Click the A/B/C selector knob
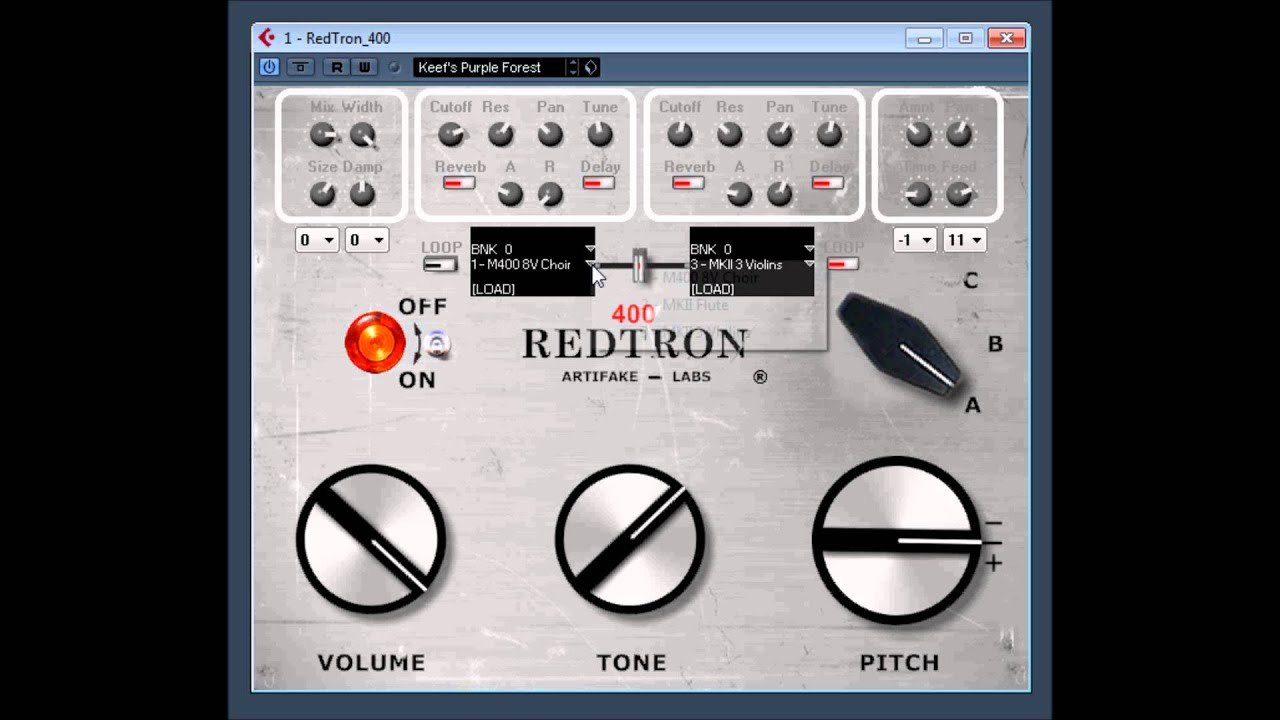The image size is (1280, 720). (x=899, y=345)
